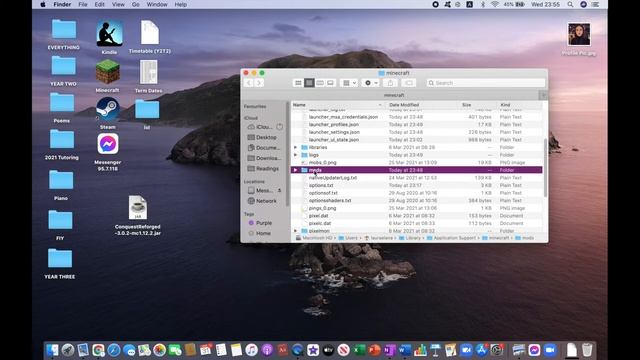The height and width of the screenshot is (360, 640).
Task: Go forward in Finder history
Action: coord(259,83)
